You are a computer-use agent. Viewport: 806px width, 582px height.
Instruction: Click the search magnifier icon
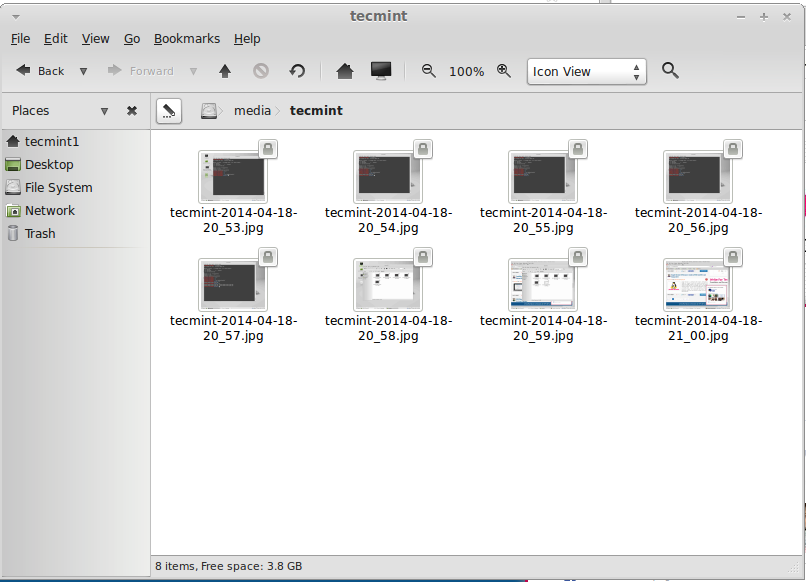(670, 70)
